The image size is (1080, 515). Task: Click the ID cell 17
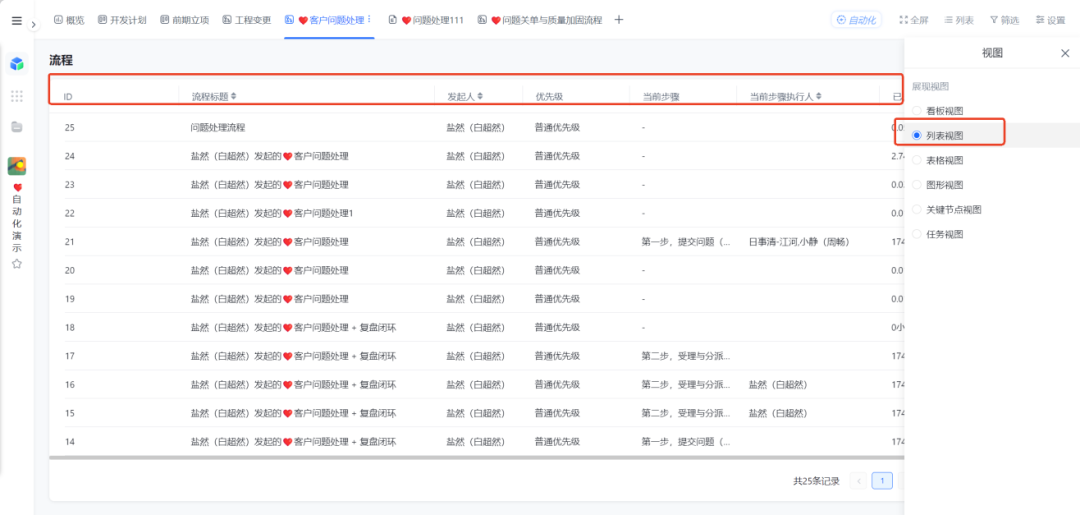point(70,357)
